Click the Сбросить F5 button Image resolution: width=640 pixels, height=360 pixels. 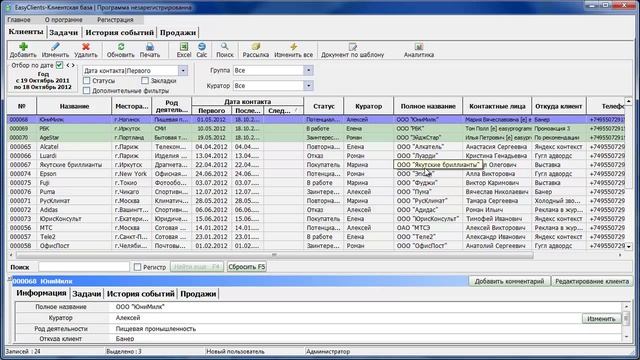tap(247, 267)
